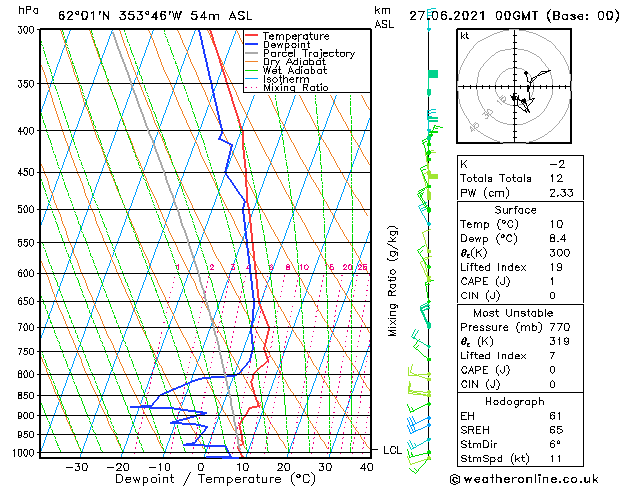629x486 pixels.
Task: Click the Most Unstable Lifted Index value 7
Action: pos(552,356)
